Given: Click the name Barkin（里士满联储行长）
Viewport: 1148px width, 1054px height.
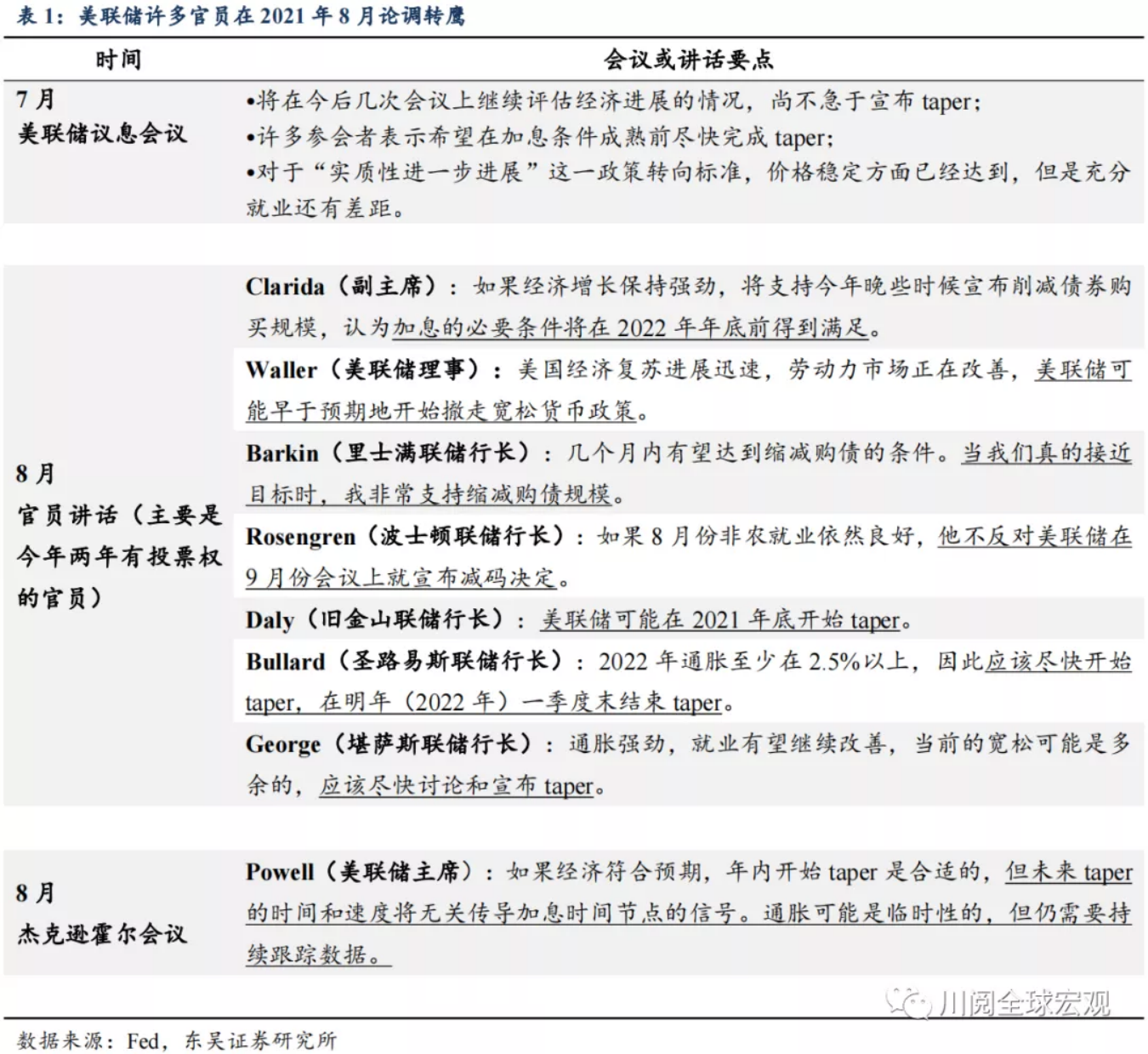Looking at the screenshot, I should [388, 453].
